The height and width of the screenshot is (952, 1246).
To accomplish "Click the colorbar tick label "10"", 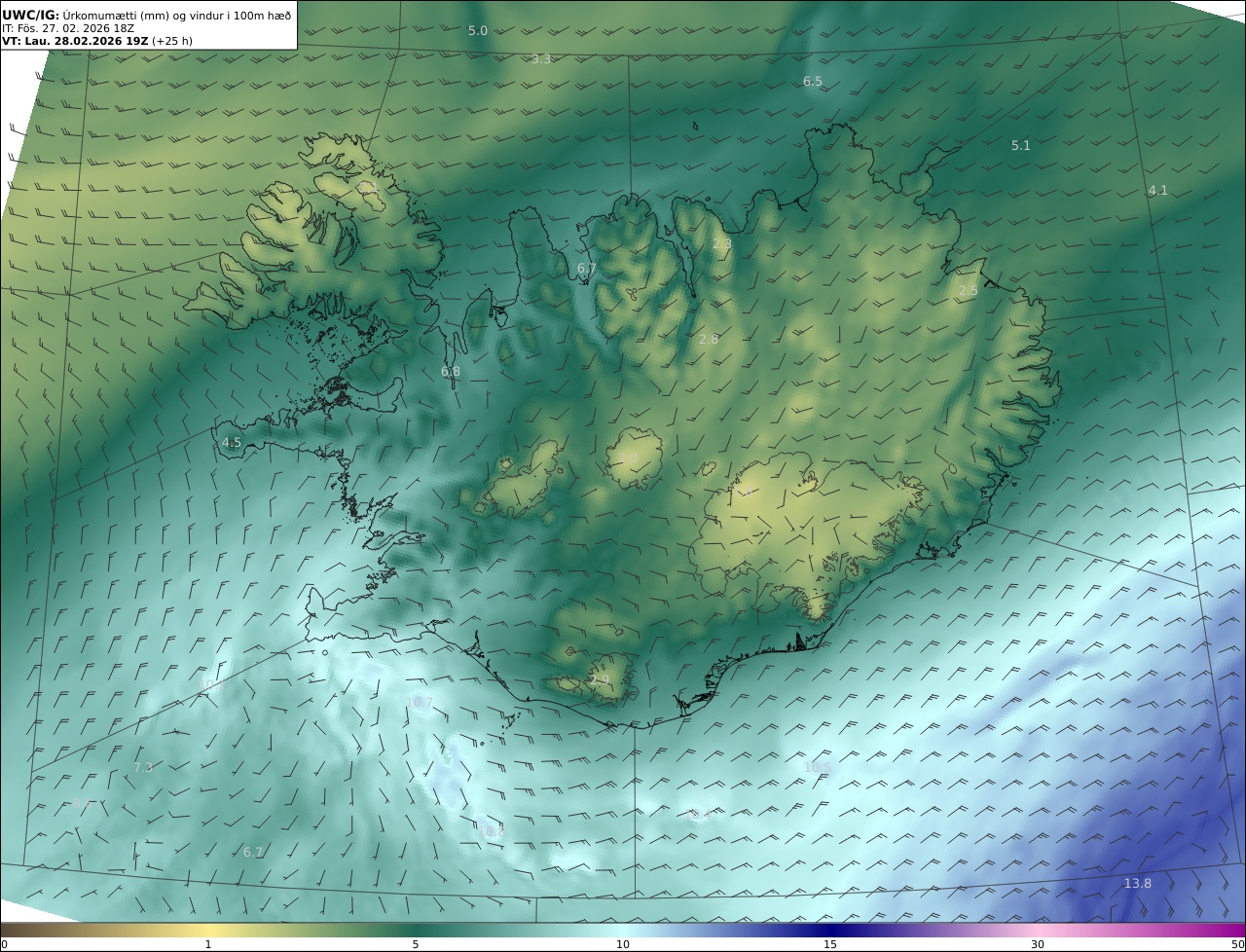I will (x=623, y=944).
